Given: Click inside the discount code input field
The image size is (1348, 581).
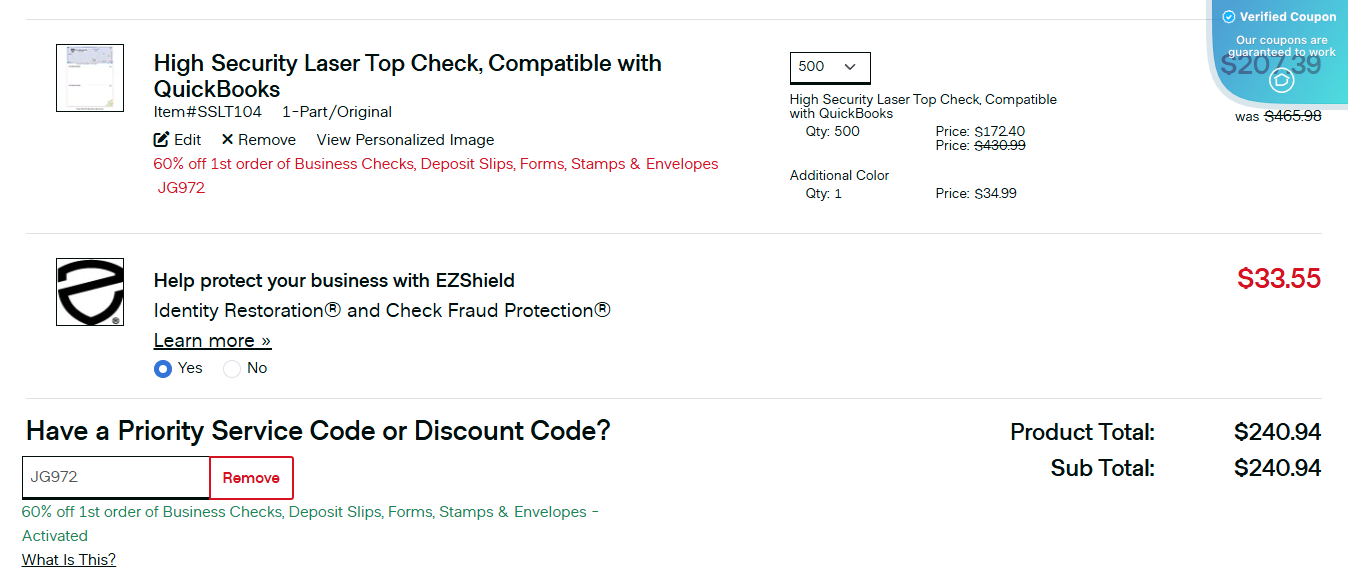Looking at the screenshot, I should [x=115, y=477].
